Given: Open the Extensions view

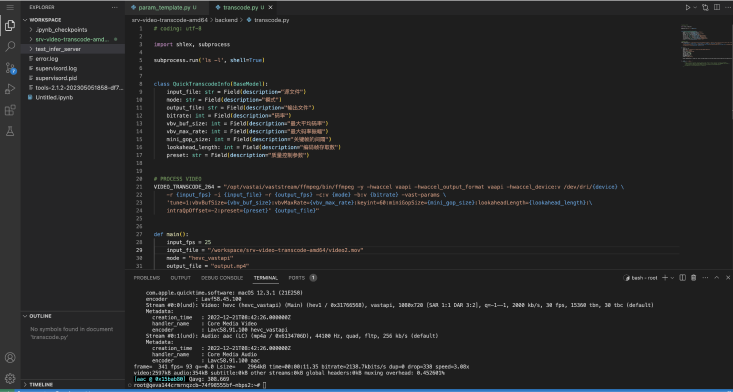Looking at the screenshot, I should pyautogui.click(x=10, y=110).
